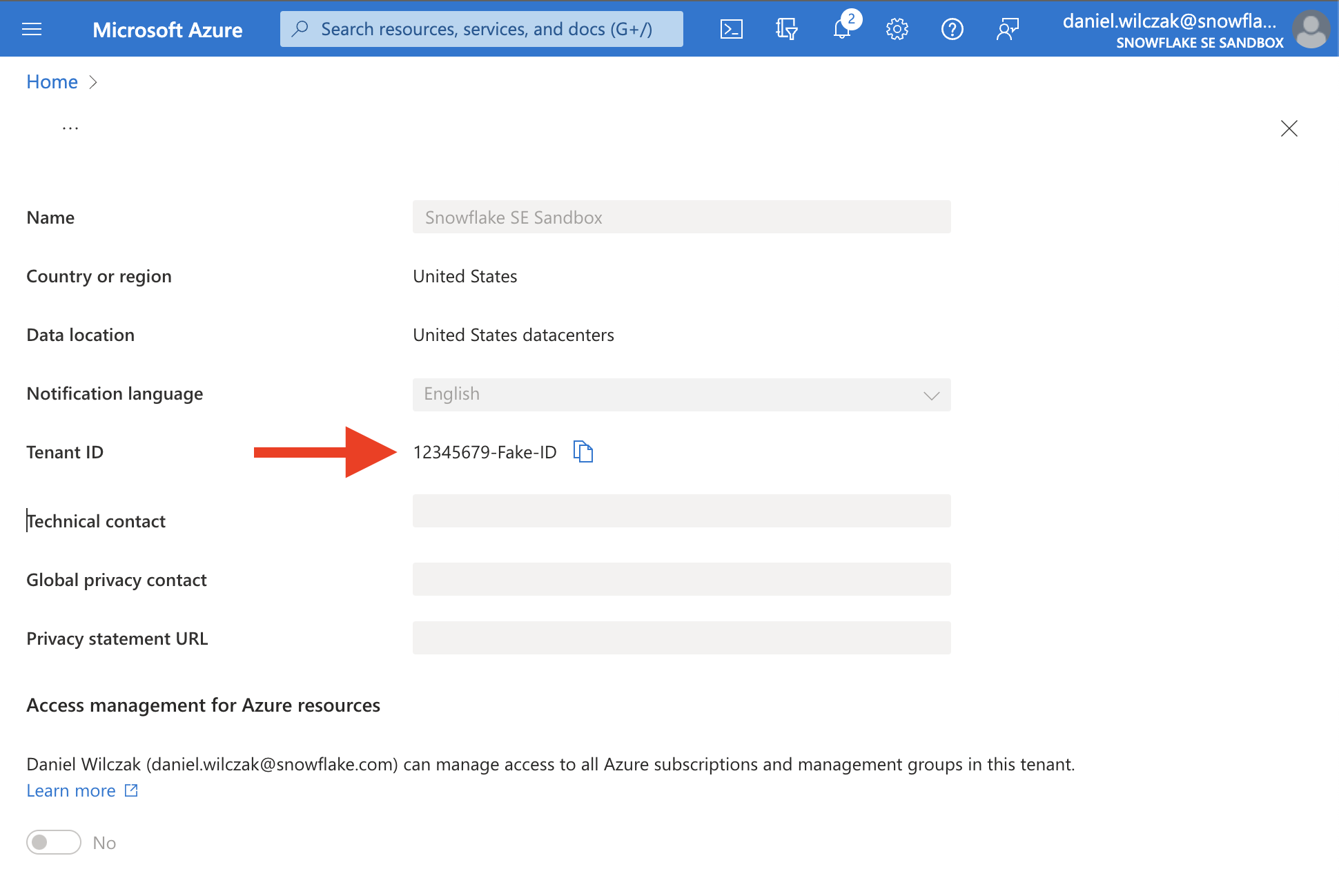Viewport: 1339px width, 896px height.
Task: Click the Country value United States
Action: tap(465, 276)
